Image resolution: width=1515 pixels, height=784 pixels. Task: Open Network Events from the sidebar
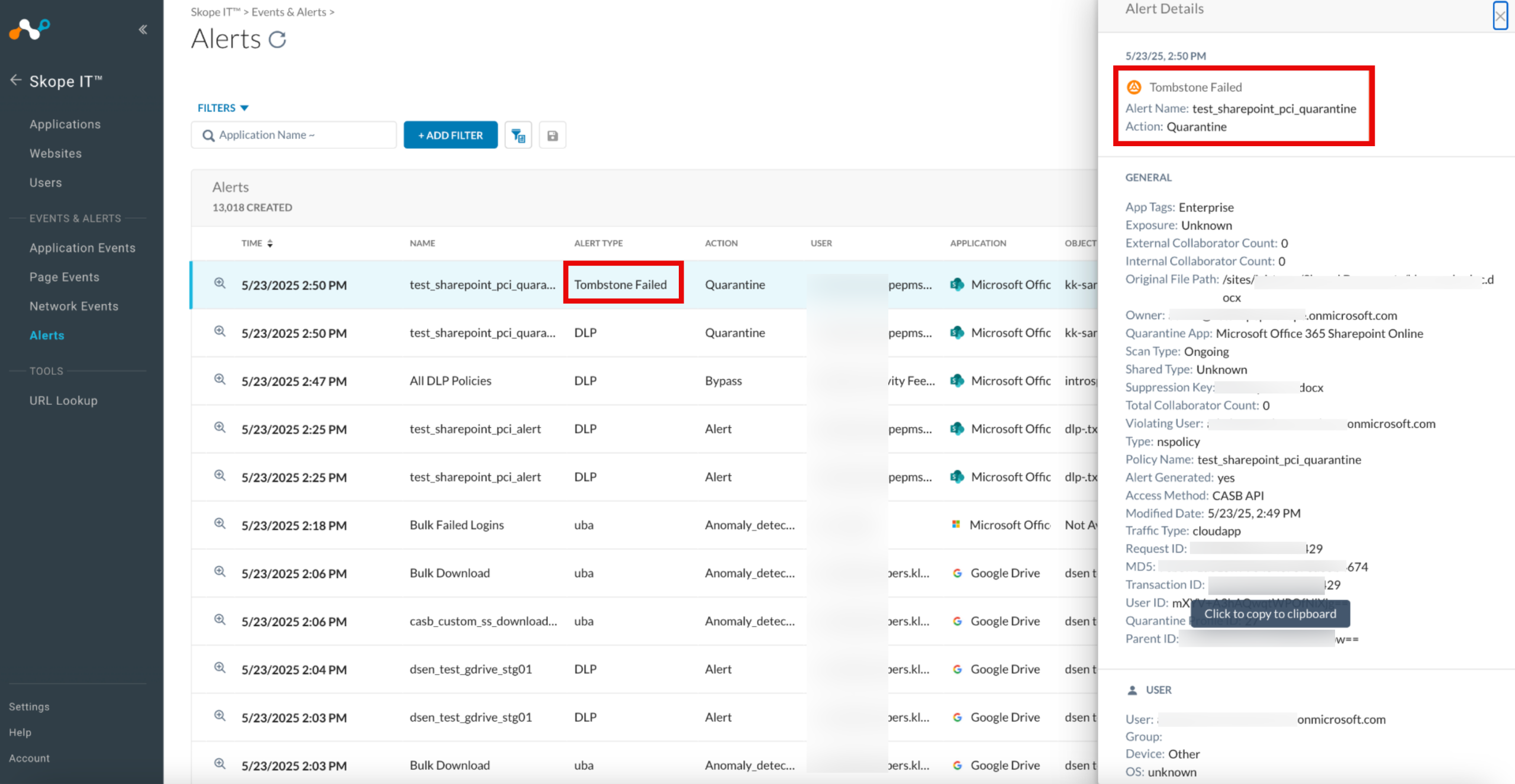[74, 305]
